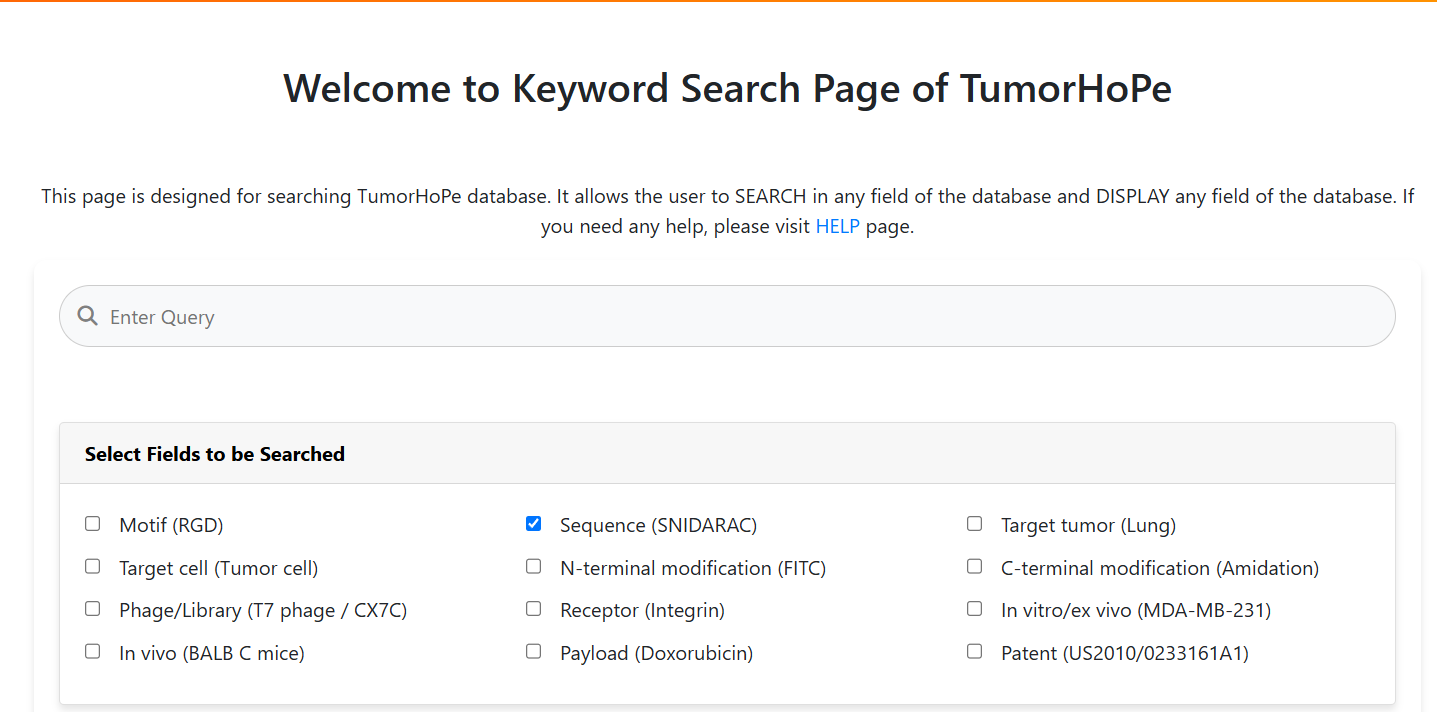Screen dimensions: 1437x712
Task: Uncheck the Sequence (SNIDARAC) checkbox
Action: pos(533,523)
